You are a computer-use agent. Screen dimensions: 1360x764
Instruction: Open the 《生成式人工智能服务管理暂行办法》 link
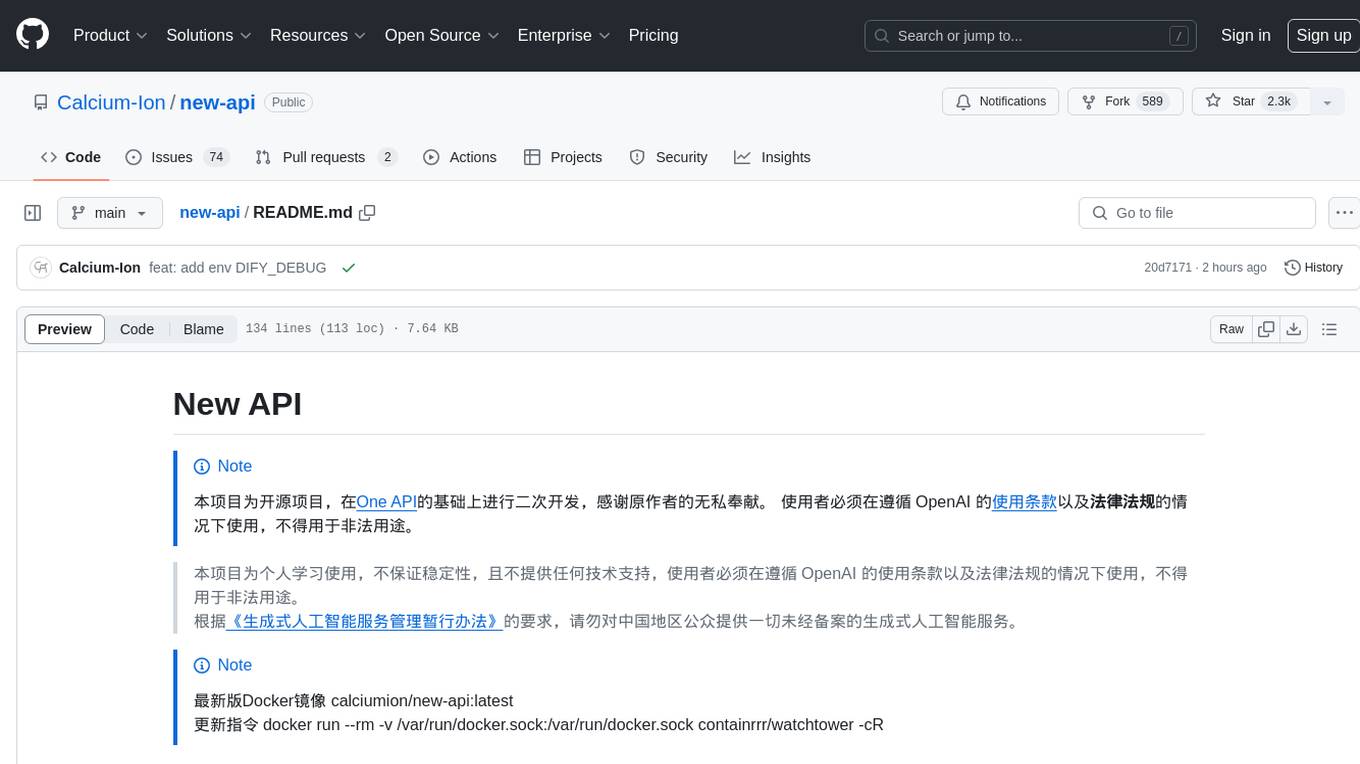(x=364, y=621)
